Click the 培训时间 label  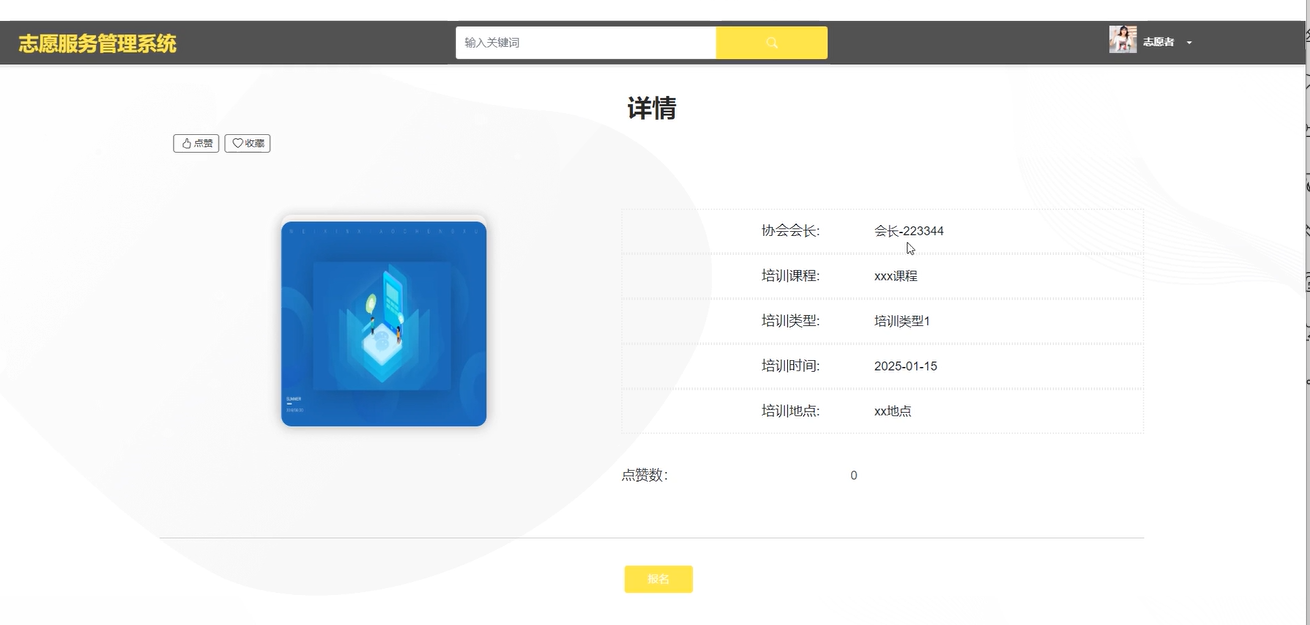[x=791, y=366]
